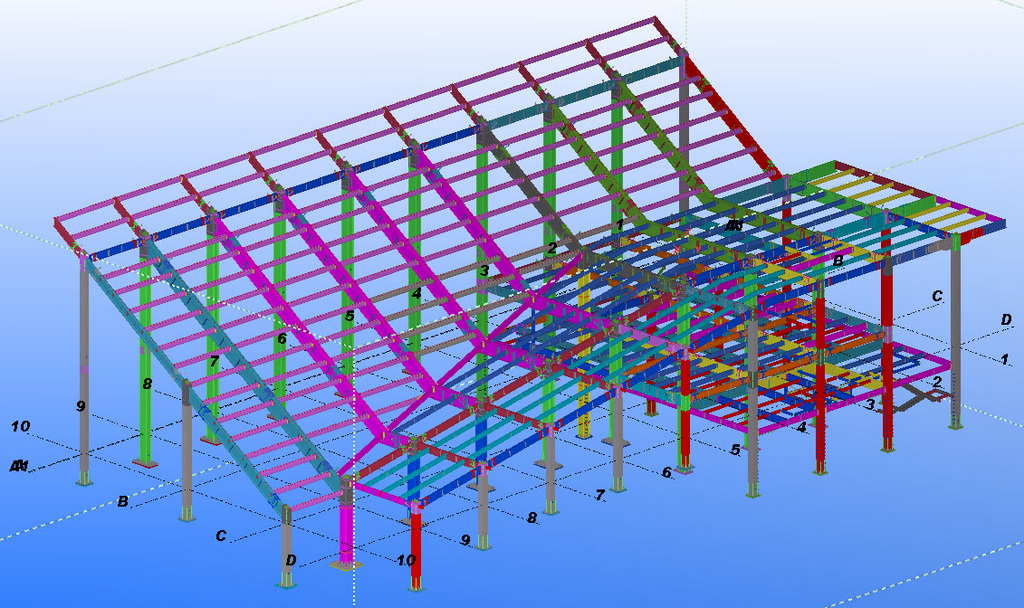Click grid label B between the left gray columns
The width and height of the screenshot is (1024, 608).
click(123, 502)
